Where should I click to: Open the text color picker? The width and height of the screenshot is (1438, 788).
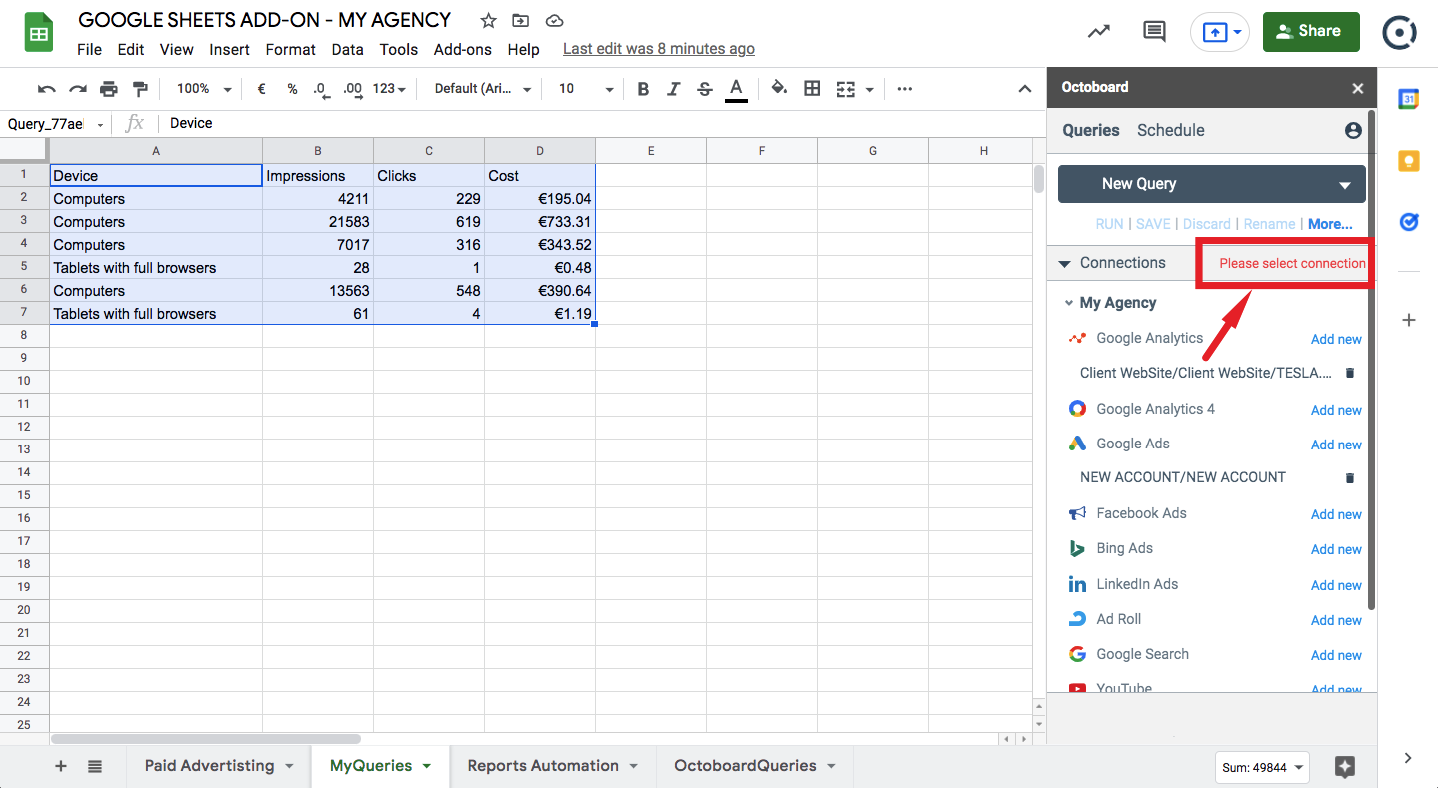pyautogui.click(x=736, y=89)
